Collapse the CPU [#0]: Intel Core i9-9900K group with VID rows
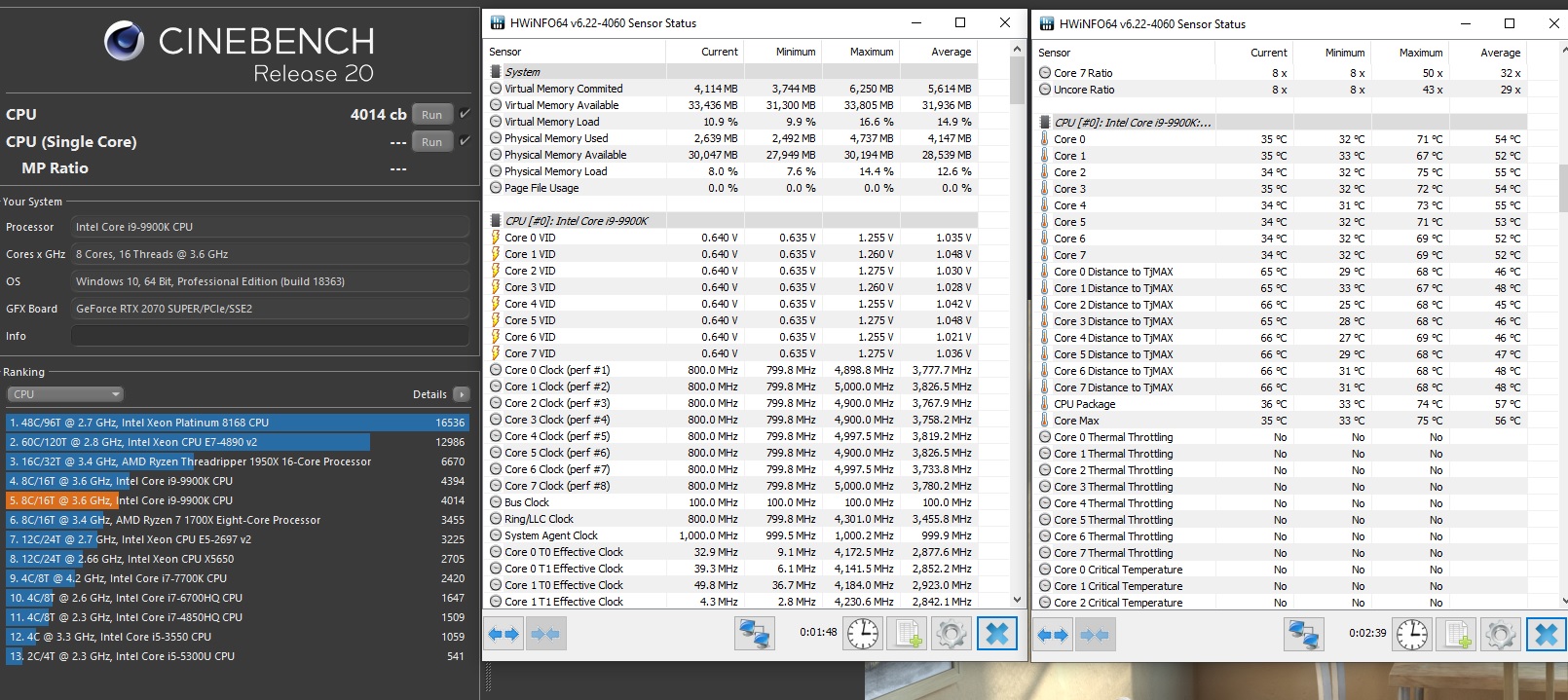The width and height of the screenshot is (1568, 700). (496, 221)
